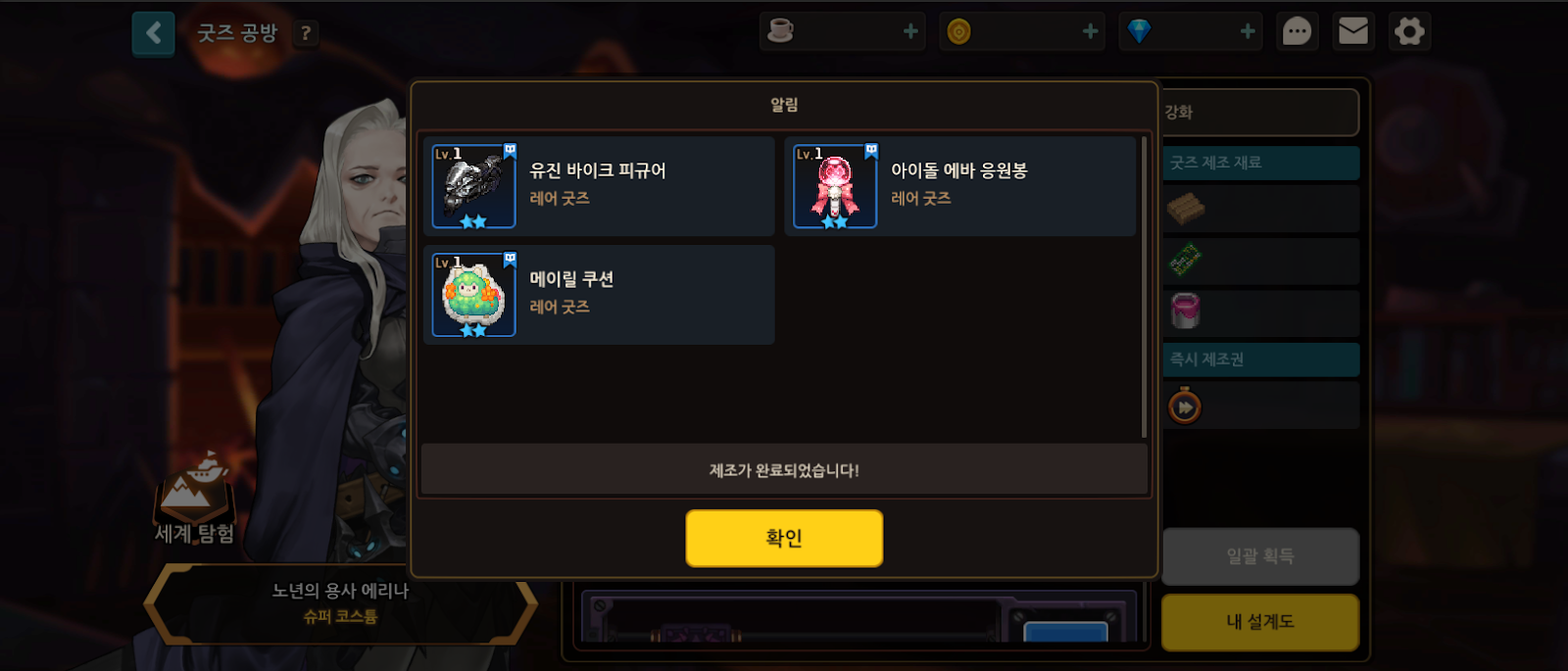This screenshot has width=1568, height=671.
Task: Select the paint bucket material icon
Action: click(1186, 311)
